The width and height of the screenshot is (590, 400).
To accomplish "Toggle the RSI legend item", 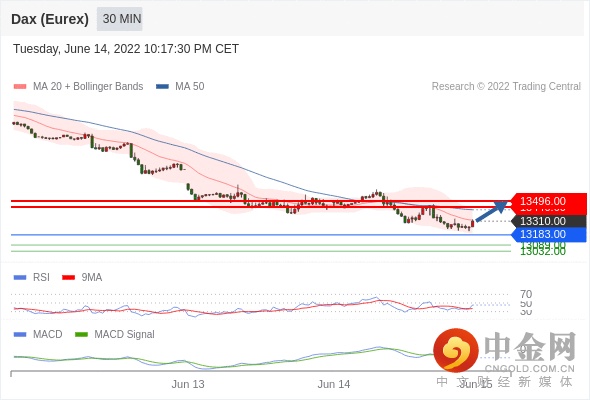I will coord(32,277).
